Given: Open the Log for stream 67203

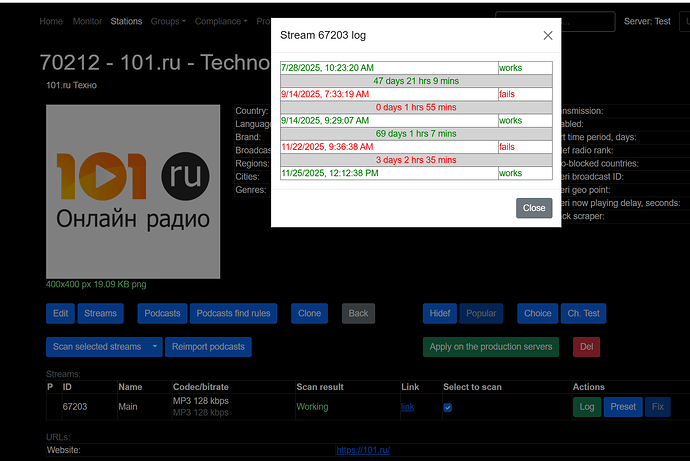Looking at the screenshot, I should 586,407.
